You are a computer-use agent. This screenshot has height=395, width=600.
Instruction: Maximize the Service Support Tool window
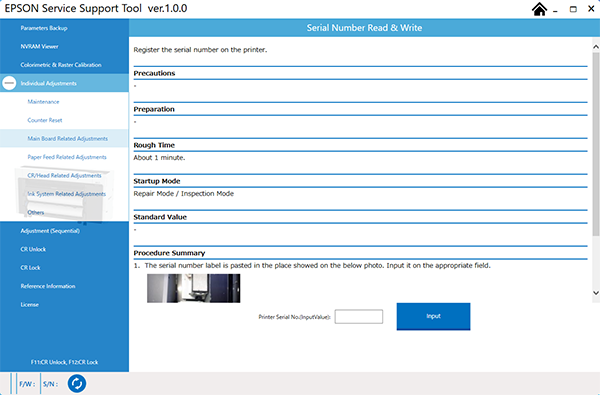pyautogui.click(x=573, y=9)
